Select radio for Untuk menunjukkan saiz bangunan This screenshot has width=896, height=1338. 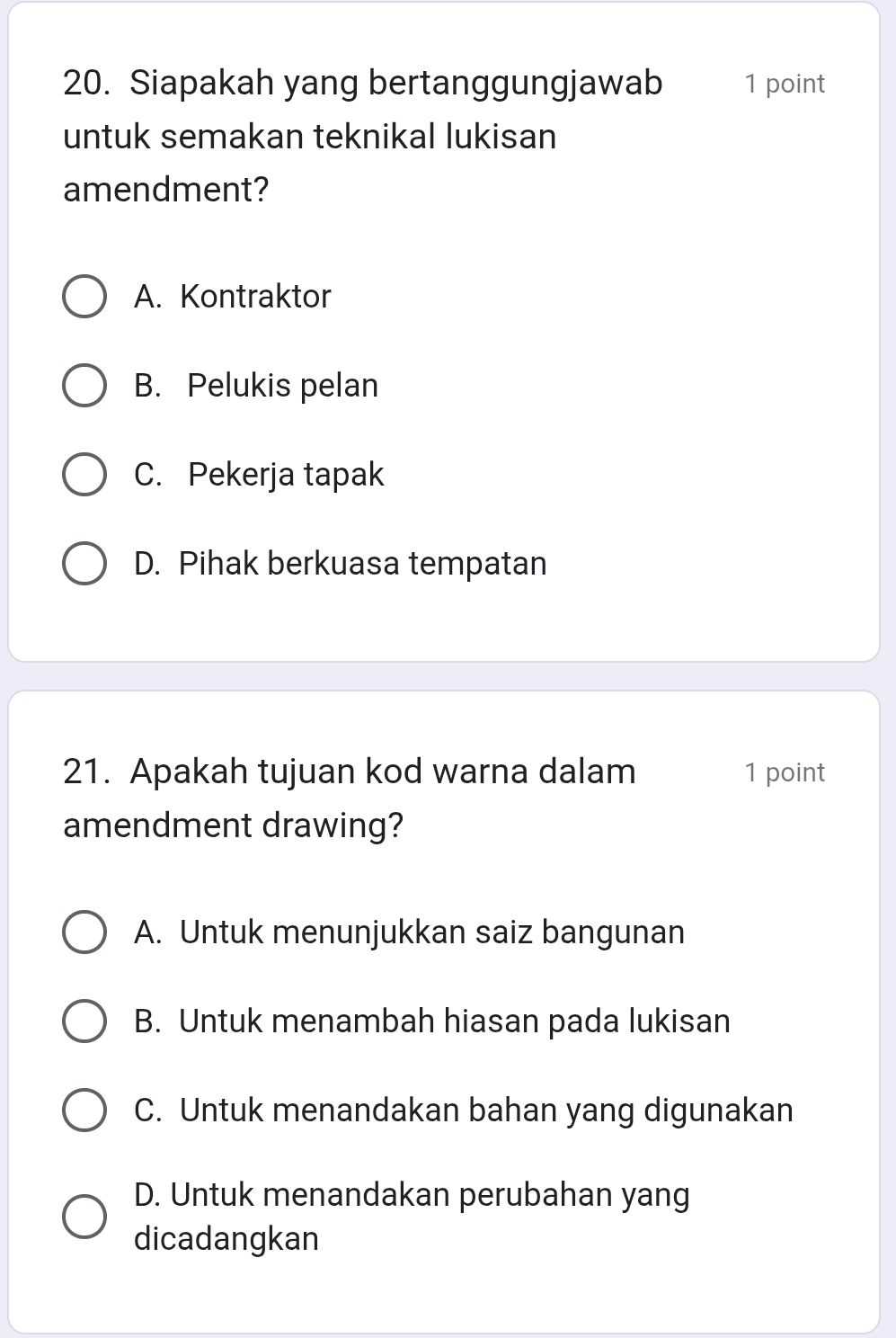[x=84, y=932]
